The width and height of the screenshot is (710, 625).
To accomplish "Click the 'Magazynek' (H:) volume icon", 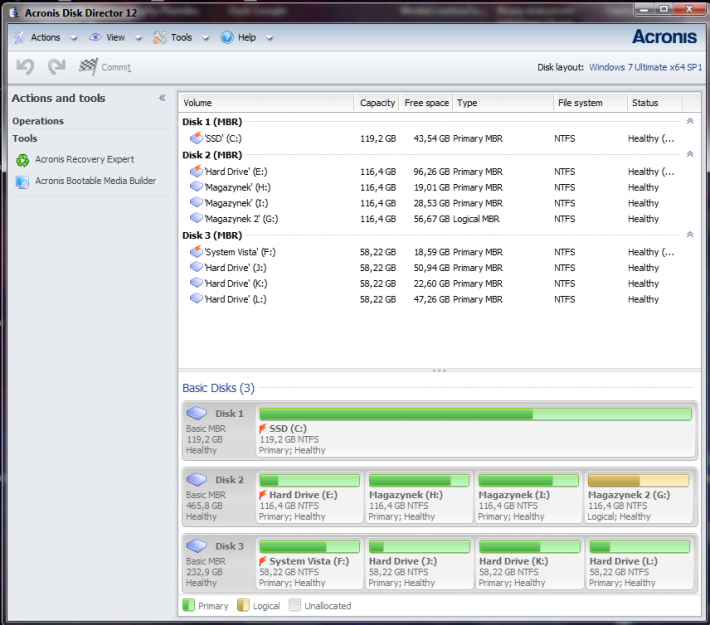I will coord(196,187).
